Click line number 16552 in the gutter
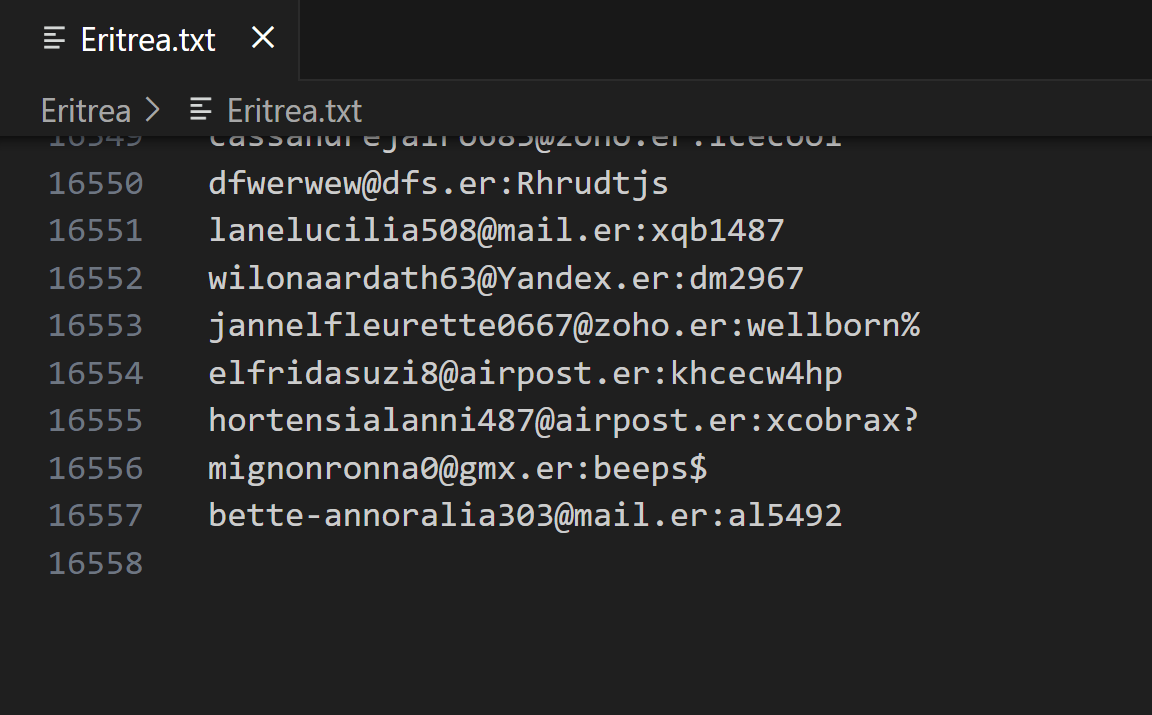This screenshot has width=1152, height=715. [x=96, y=278]
